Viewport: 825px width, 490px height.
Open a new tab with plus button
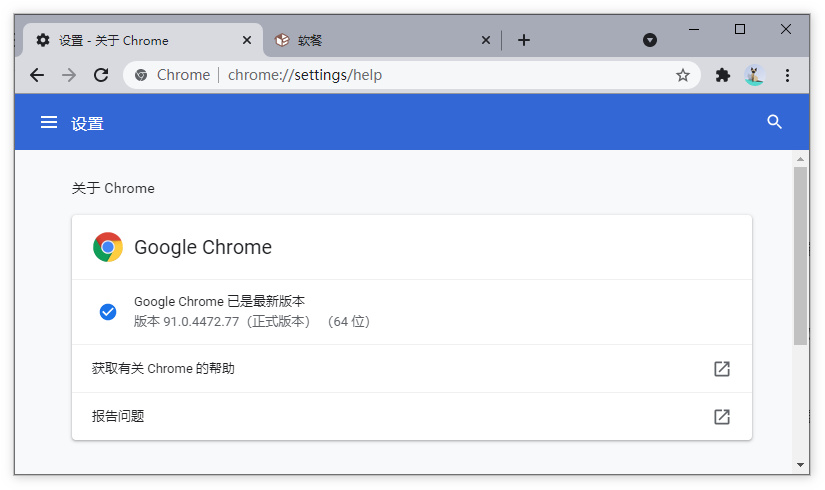pyautogui.click(x=524, y=40)
